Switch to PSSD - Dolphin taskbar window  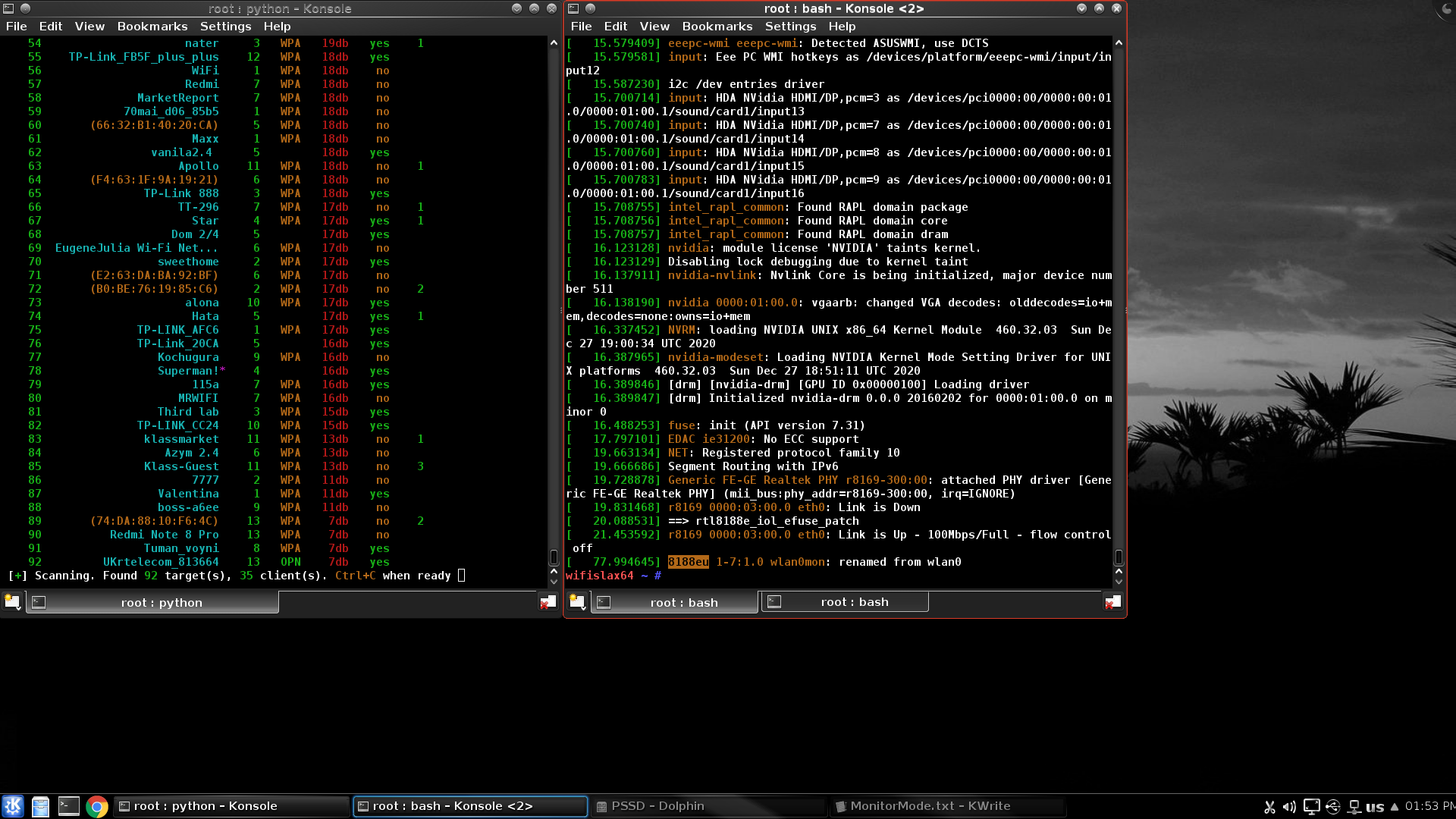click(x=657, y=806)
